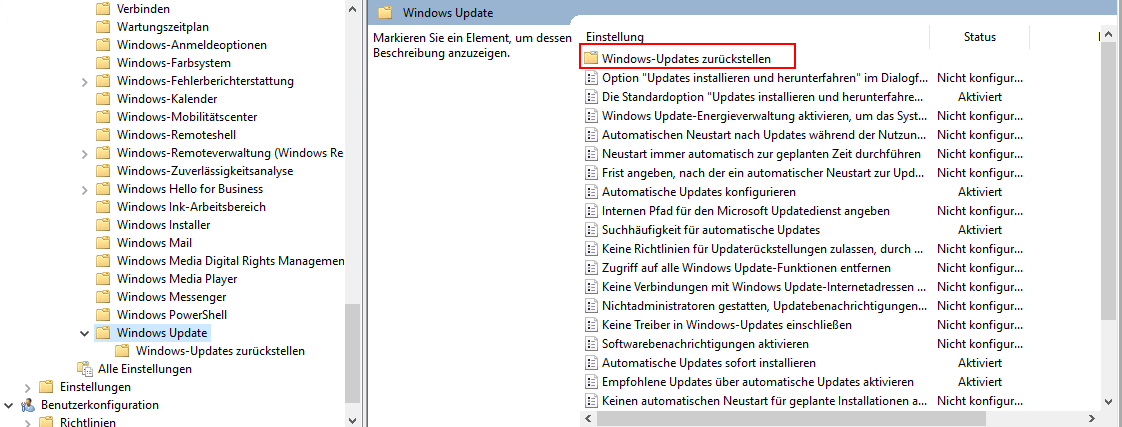This screenshot has height=427, width=1122.
Task: Click the policy icon for Softwarebenachrichtigungen aktivieren
Action: click(591, 344)
